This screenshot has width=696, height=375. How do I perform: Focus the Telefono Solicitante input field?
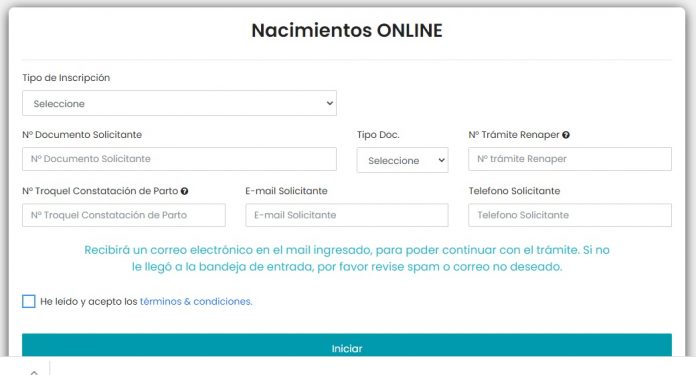[570, 215]
